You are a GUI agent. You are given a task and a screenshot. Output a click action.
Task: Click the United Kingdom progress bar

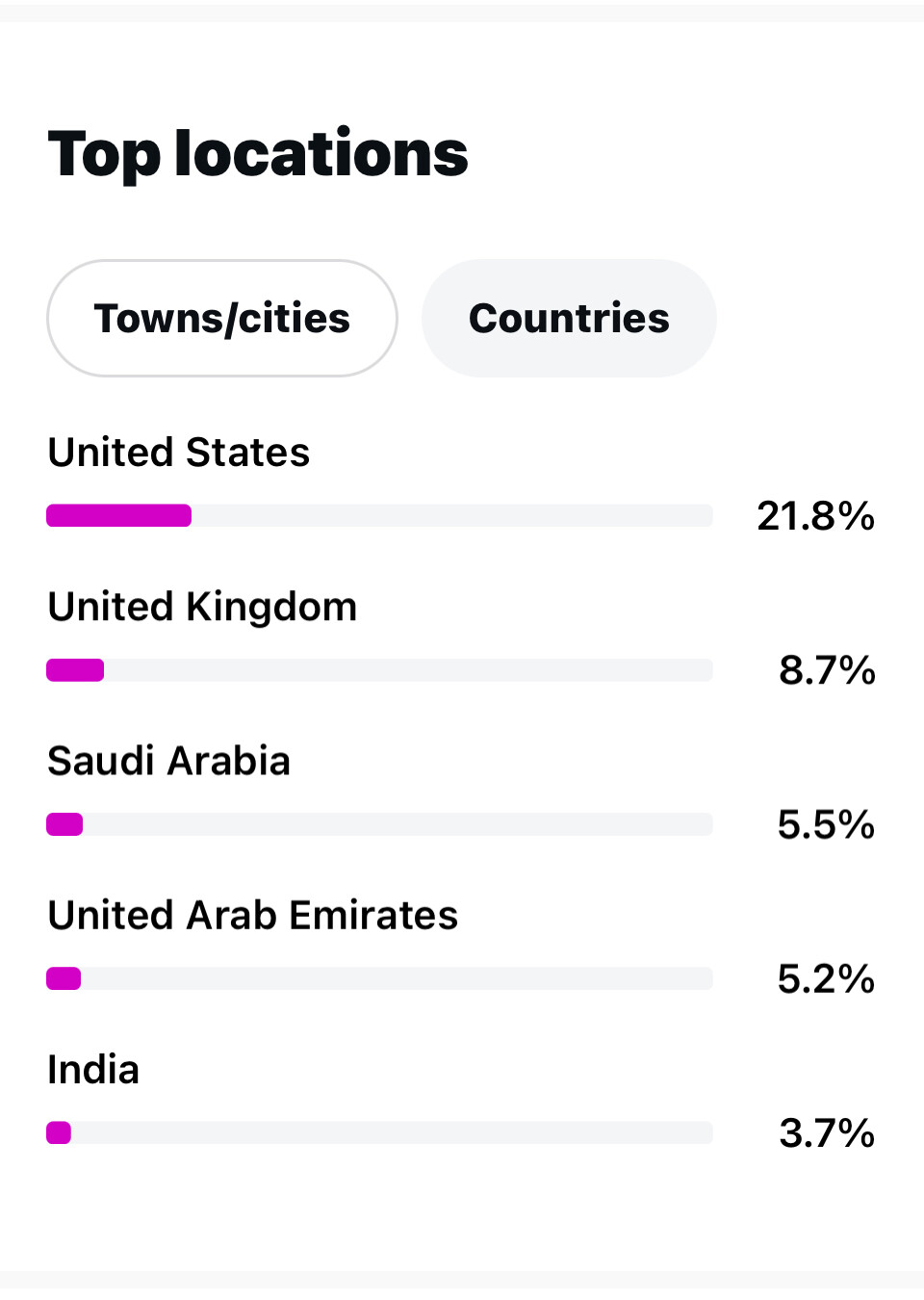[x=379, y=670]
